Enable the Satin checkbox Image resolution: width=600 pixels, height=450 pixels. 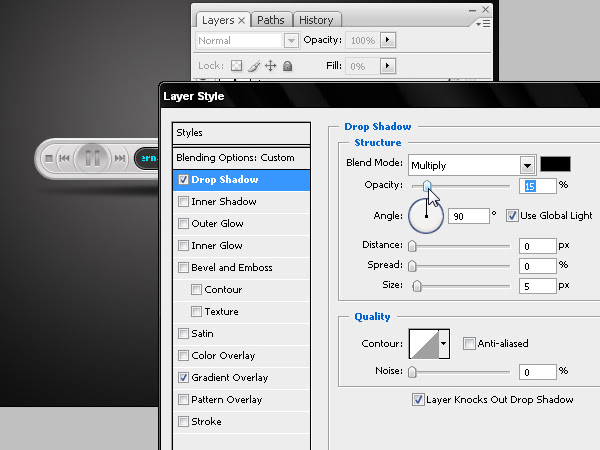(x=183, y=333)
